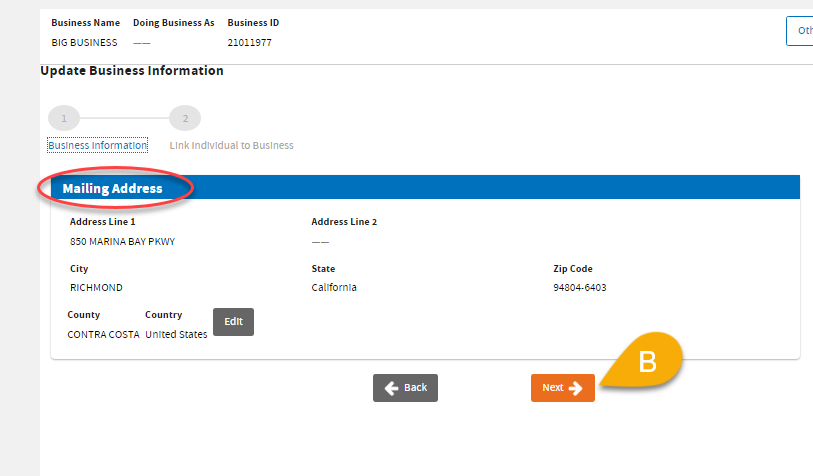Open the Business Information step link

pyautogui.click(x=97, y=145)
